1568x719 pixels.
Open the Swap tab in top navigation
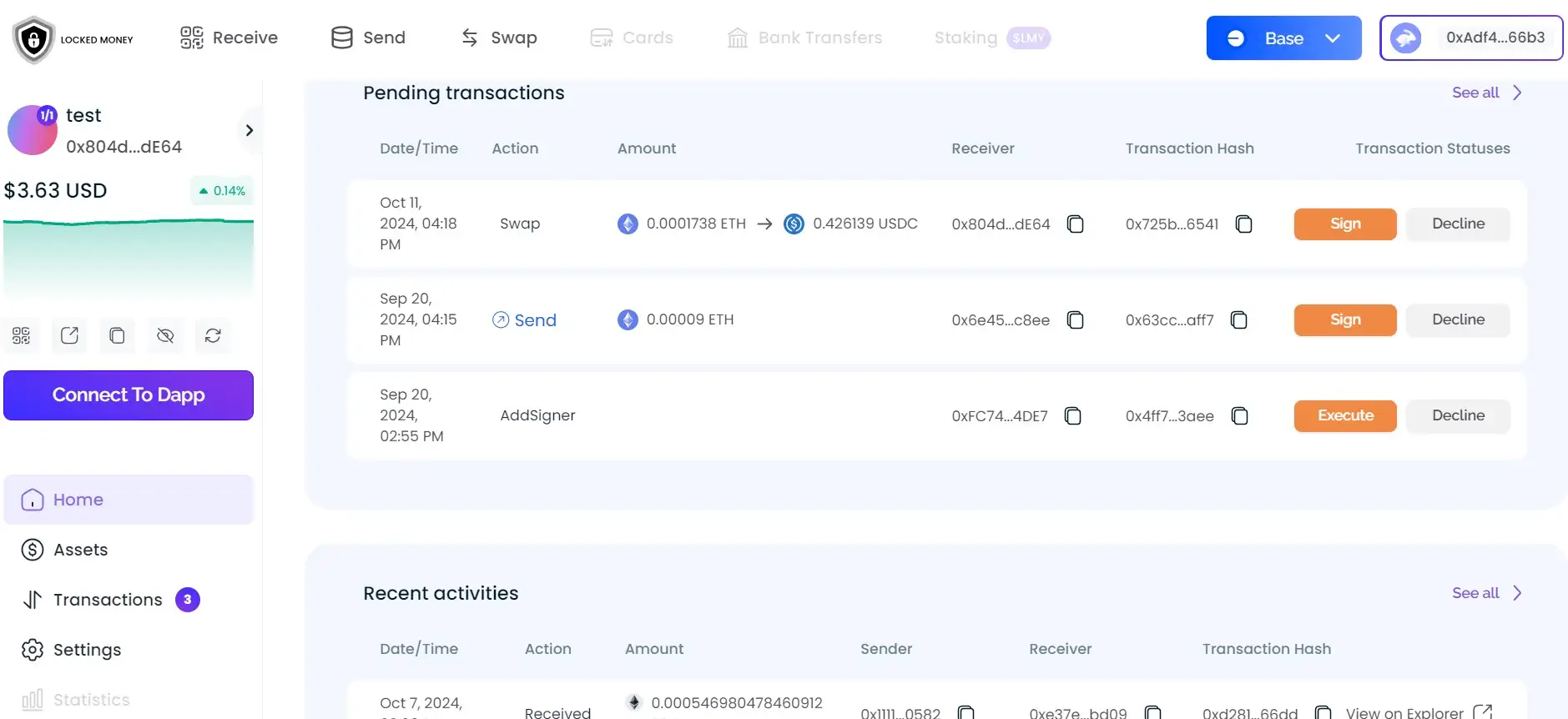click(x=499, y=38)
